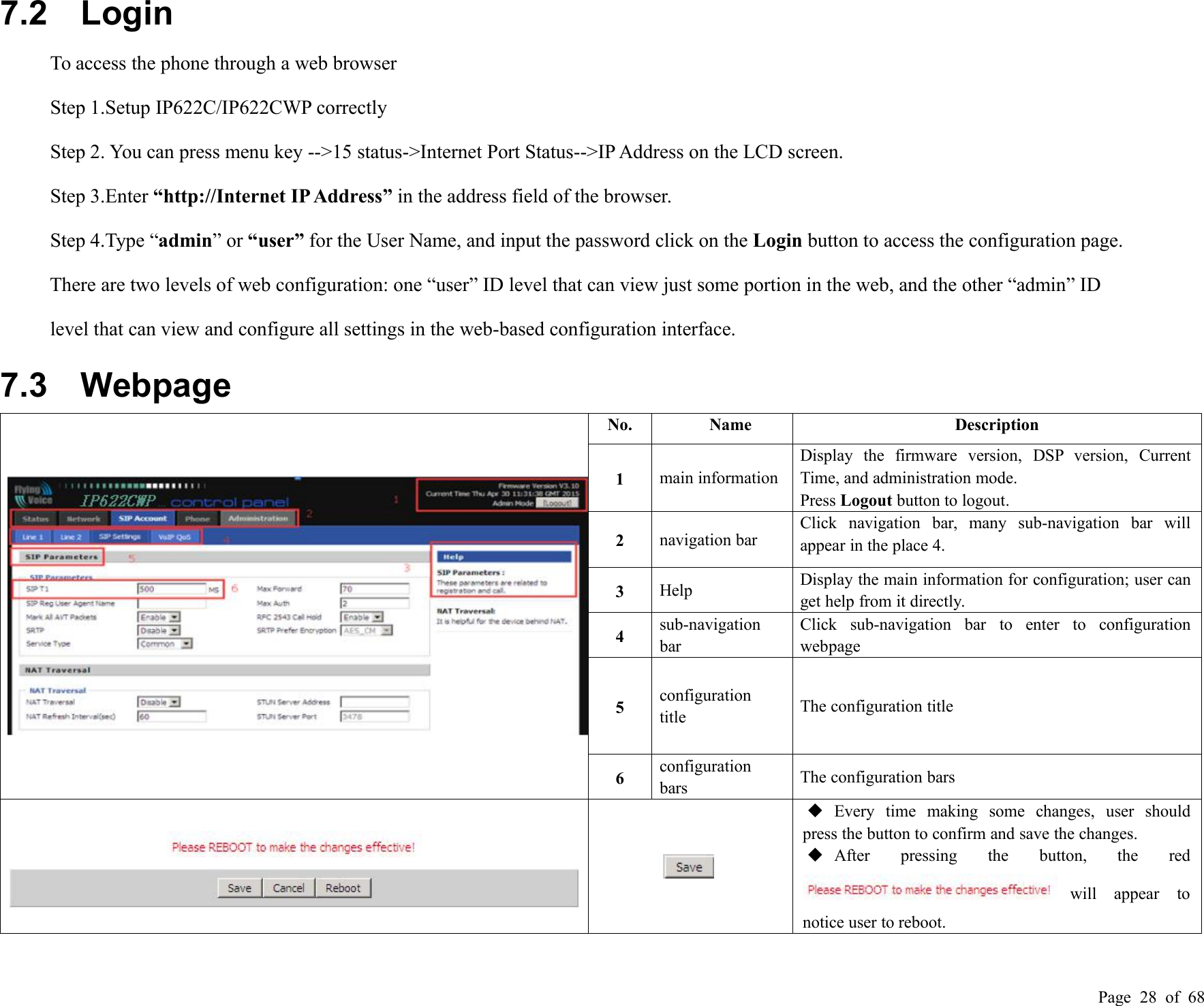
Task: Click the bold 'http://Internet IP Address' text
Action: click(x=273, y=196)
